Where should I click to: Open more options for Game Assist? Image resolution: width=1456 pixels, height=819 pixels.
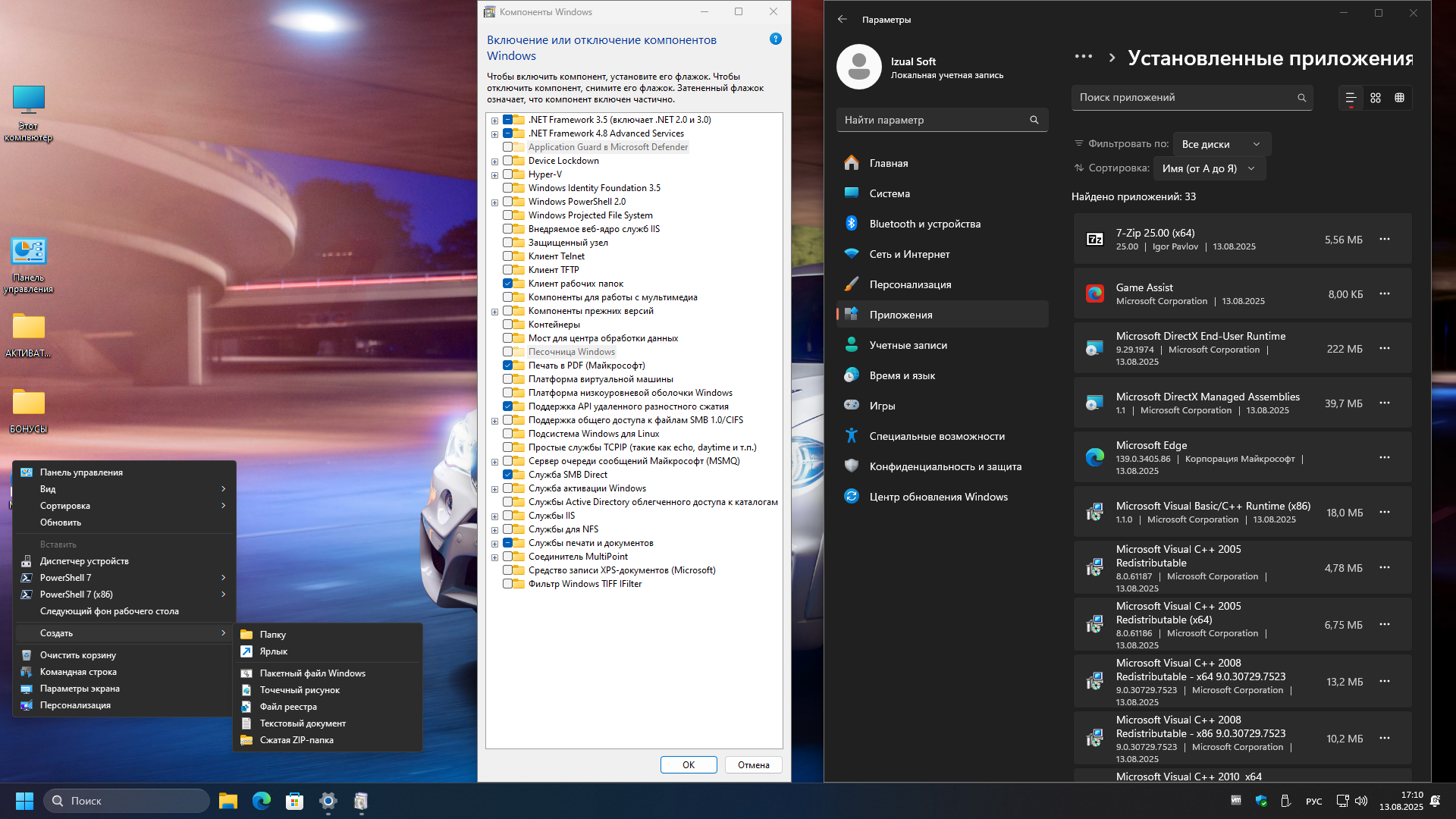1385,293
